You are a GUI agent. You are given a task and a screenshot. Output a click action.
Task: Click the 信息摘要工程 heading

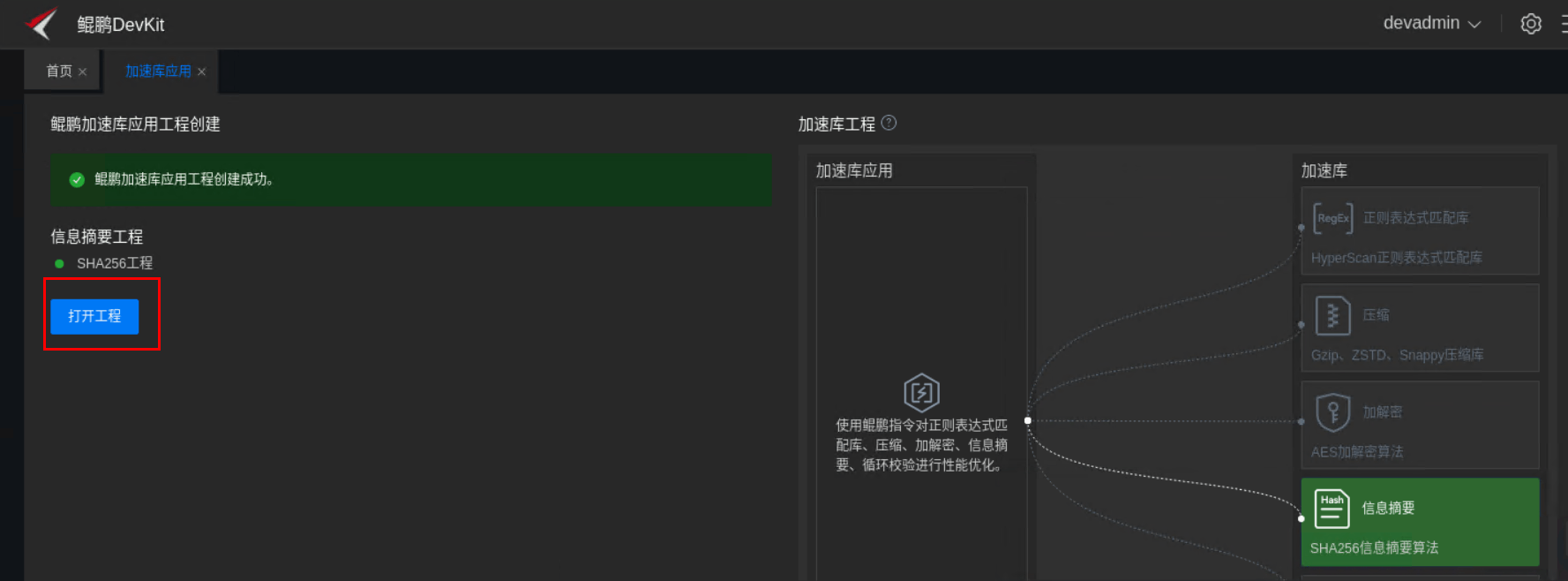click(96, 237)
